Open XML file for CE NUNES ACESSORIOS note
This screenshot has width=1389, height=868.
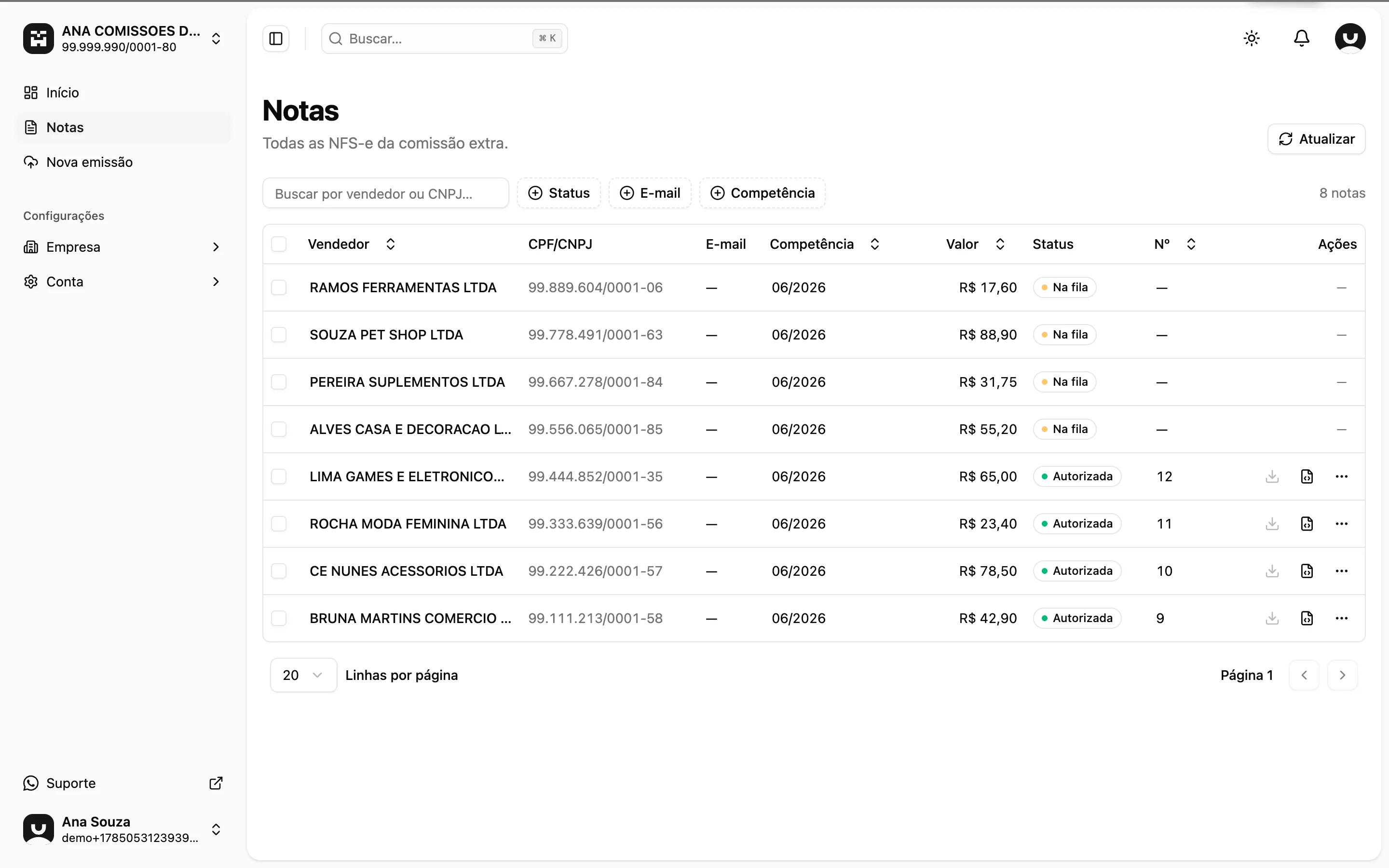pyautogui.click(x=1307, y=571)
